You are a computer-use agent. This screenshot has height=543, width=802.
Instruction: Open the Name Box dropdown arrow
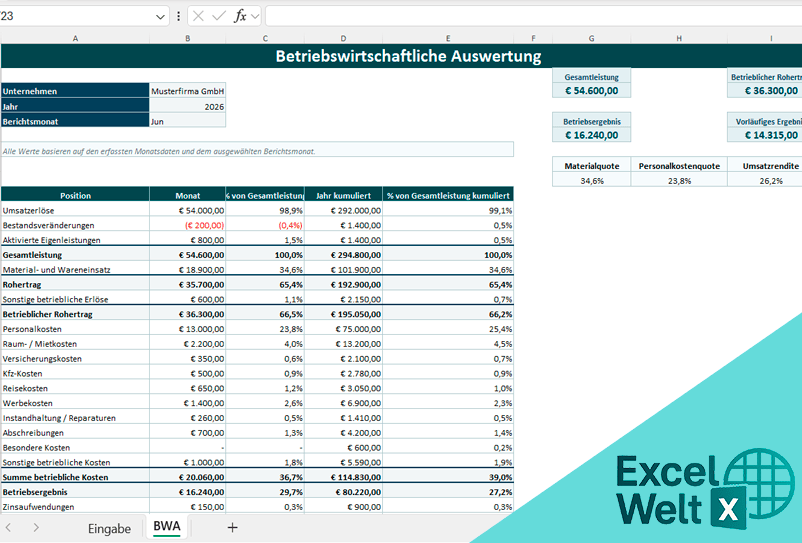tap(161, 16)
